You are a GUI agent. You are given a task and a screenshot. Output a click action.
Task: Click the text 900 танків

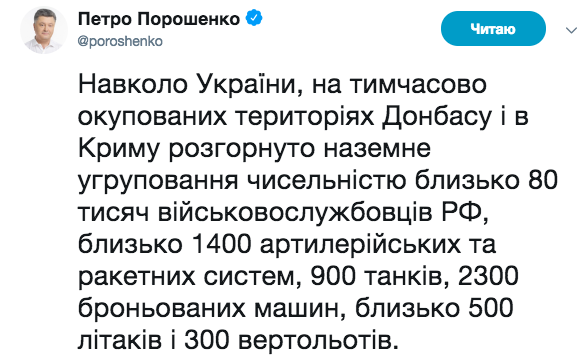[x=376, y=276]
